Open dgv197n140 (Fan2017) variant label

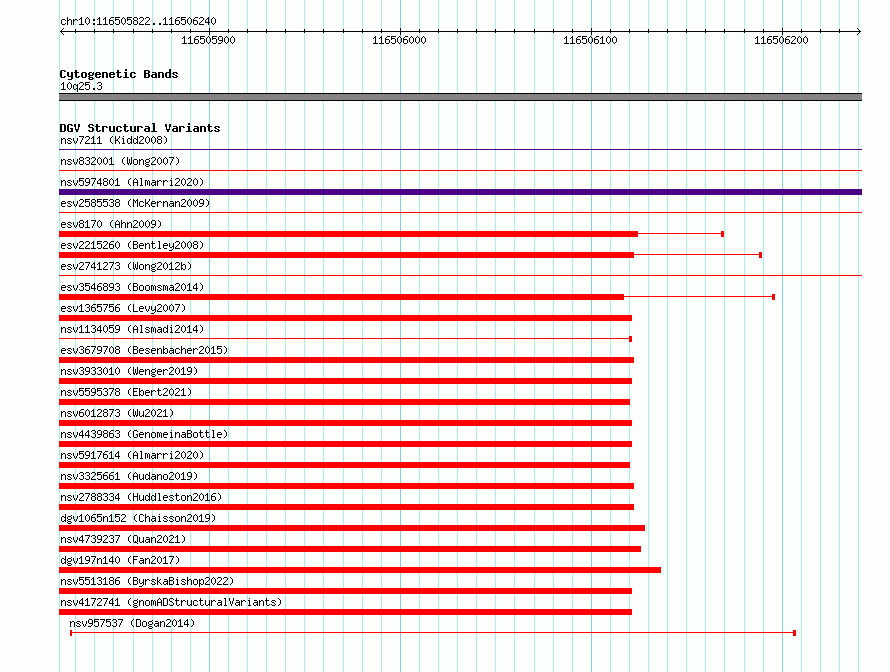pos(120,560)
